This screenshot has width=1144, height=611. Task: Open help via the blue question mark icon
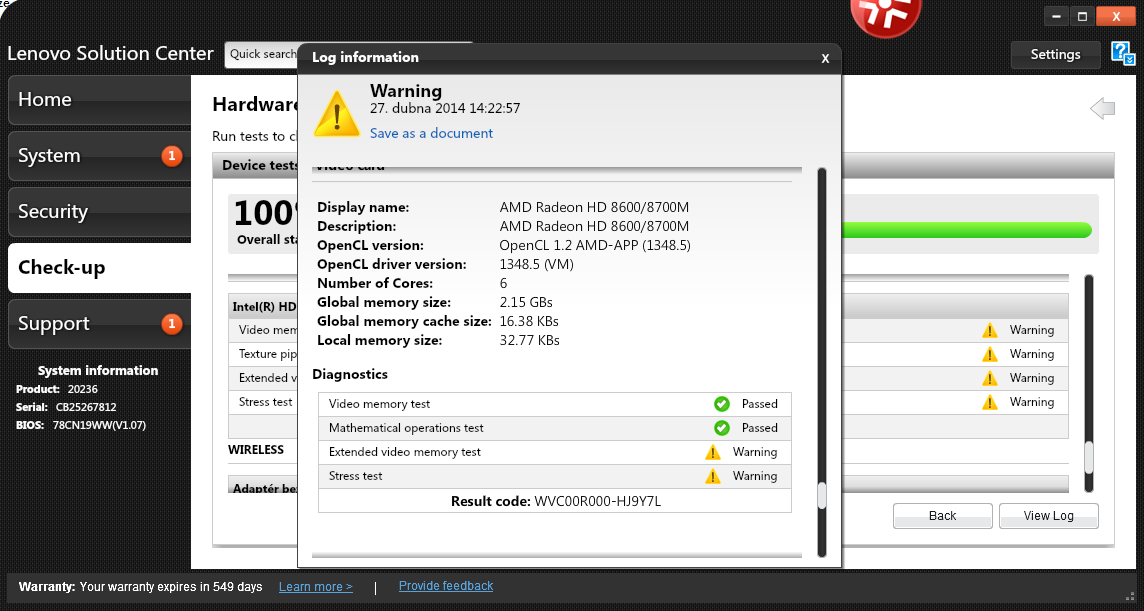point(1123,53)
